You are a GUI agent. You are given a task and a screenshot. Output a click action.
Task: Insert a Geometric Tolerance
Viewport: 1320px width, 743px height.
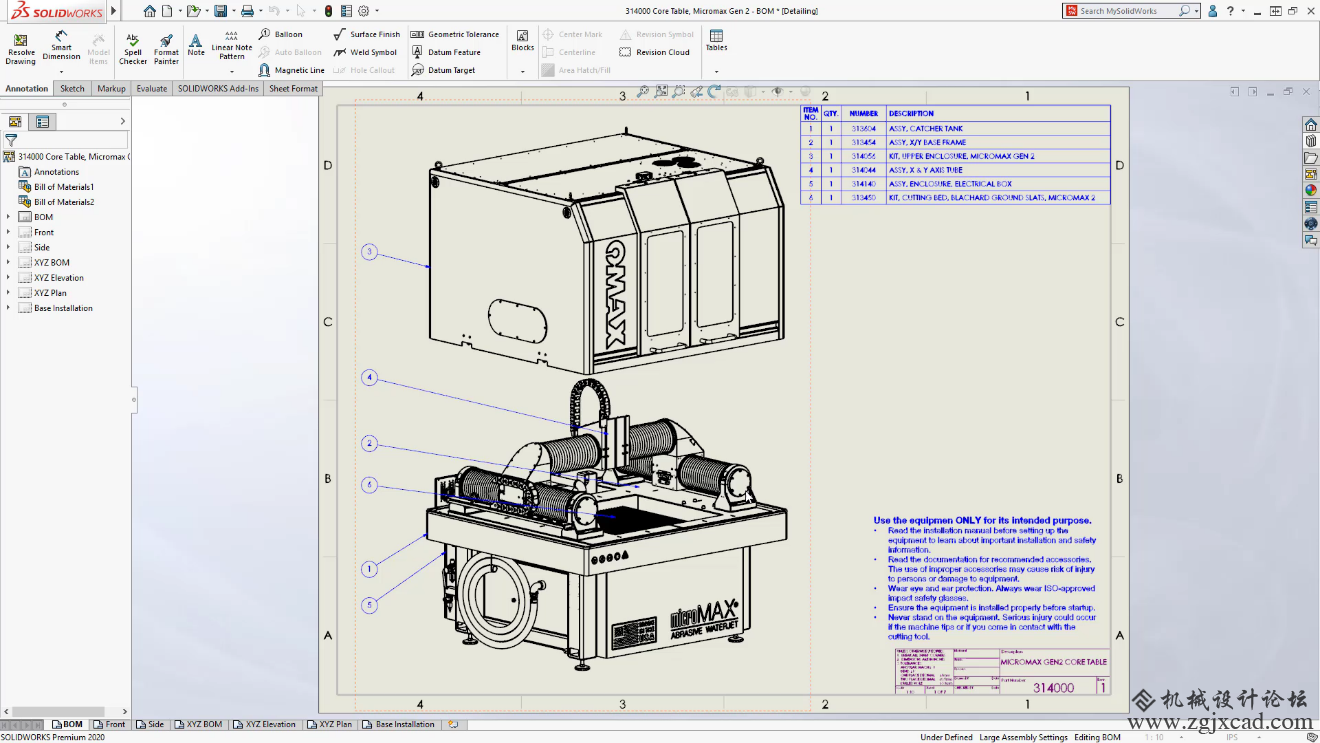pyautogui.click(x=455, y=34)
